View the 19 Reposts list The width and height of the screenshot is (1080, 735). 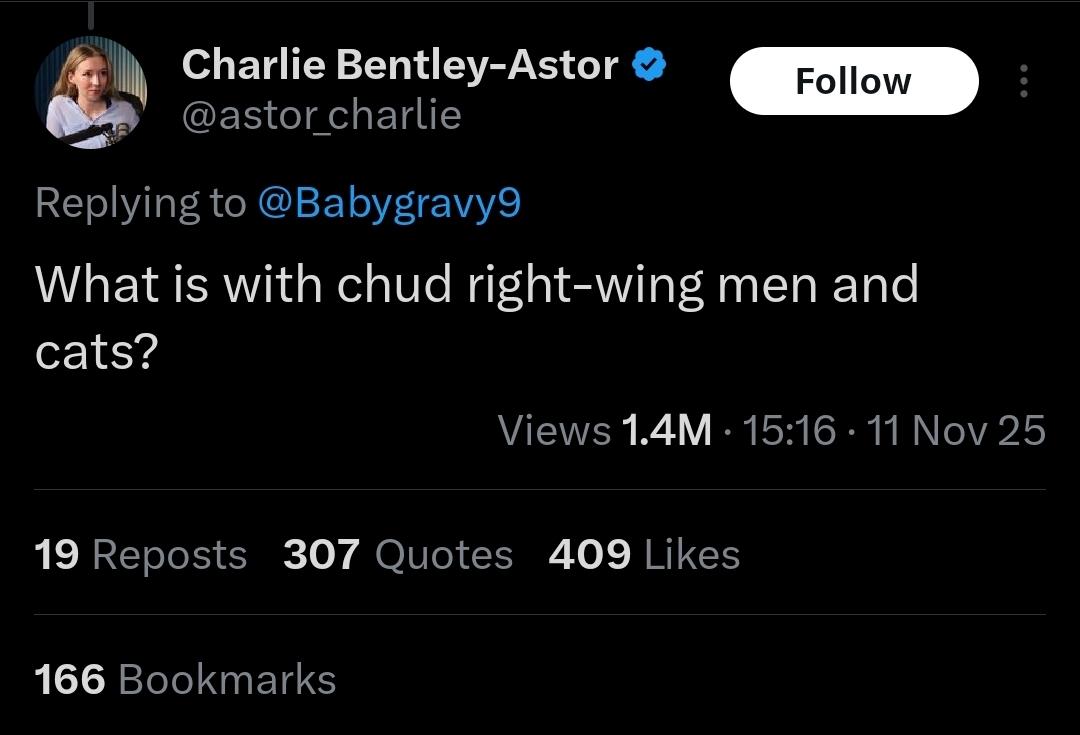click(x=141, y=555)
